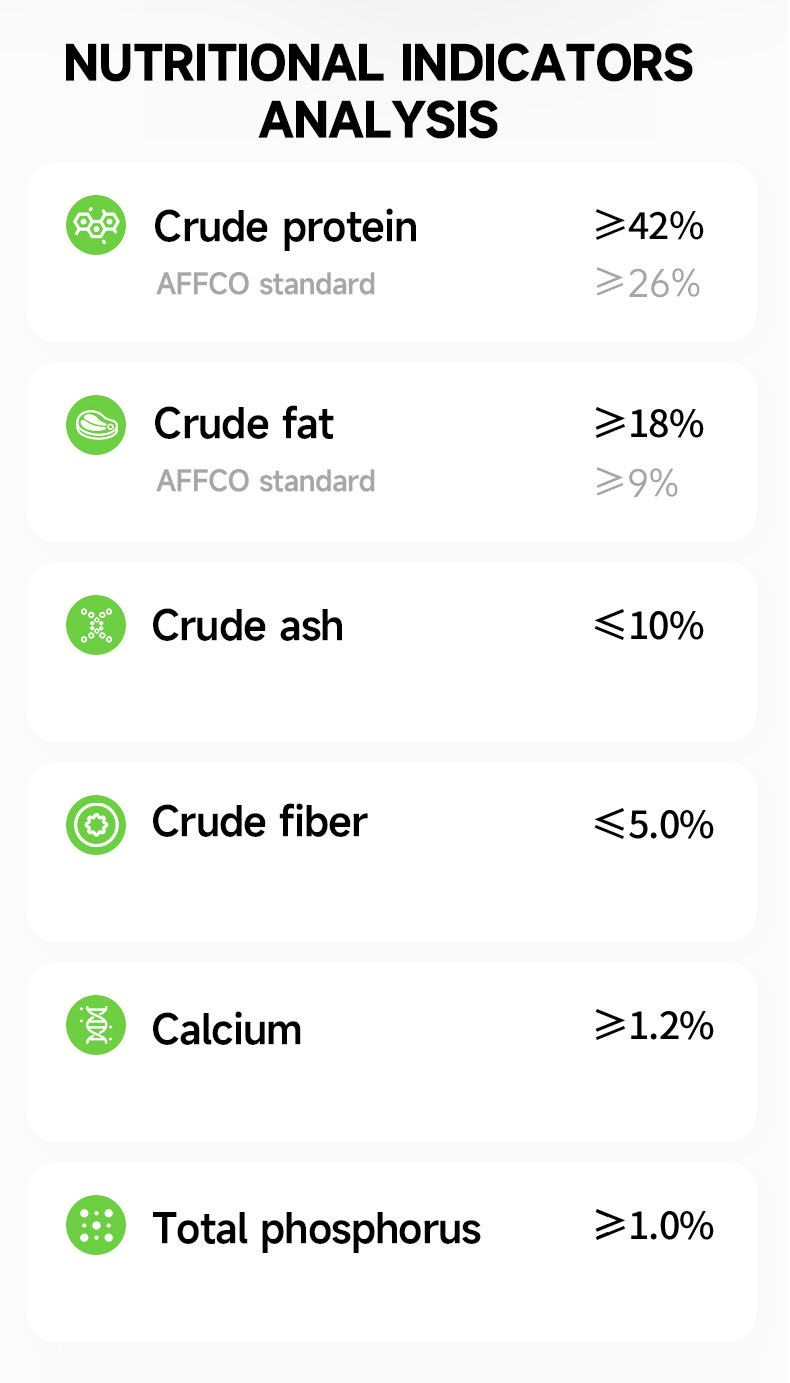Image resolution: width=790 pixels, height=1383 pixels.
Task: Click the ≥9% AFFCO fat standard value
Action: pyautogui.click(x=636, y=484)
